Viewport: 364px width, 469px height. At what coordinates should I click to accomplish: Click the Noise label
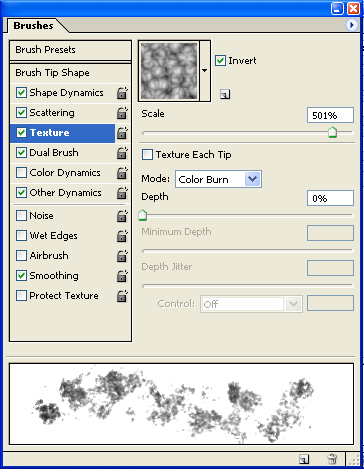(x=41, y=216)
